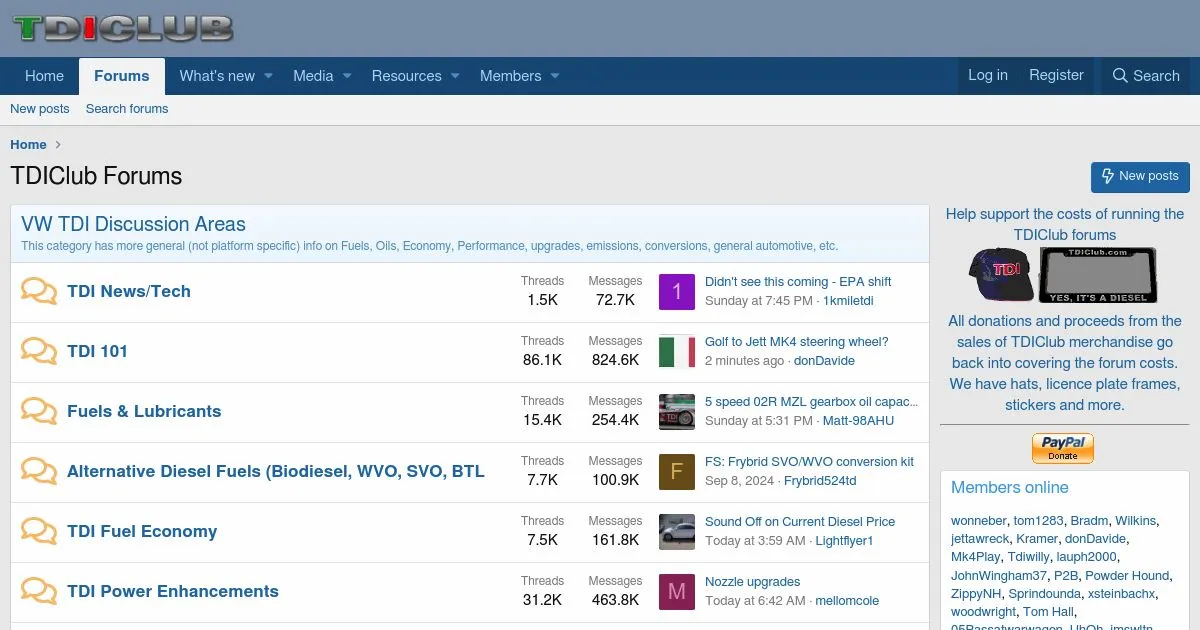Viewport: 1200px width, 630px height.
Task: Open the TDI 101 forum
Action: (x=97, y=351)
